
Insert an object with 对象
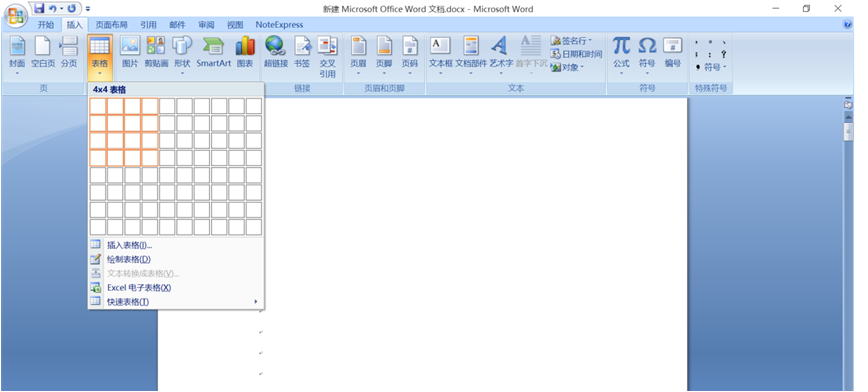pyautogui.click(x=567, y=67)
